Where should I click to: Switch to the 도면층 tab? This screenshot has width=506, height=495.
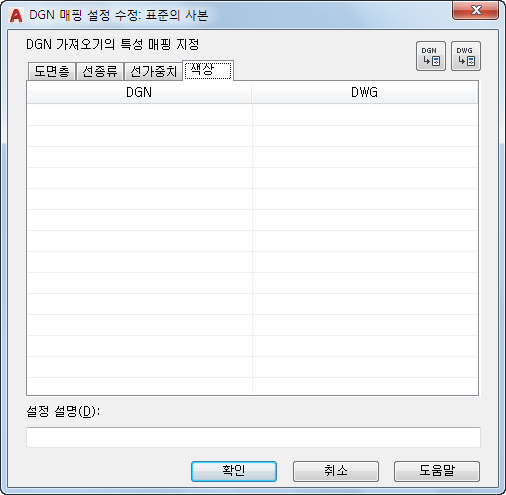(52, 71)
